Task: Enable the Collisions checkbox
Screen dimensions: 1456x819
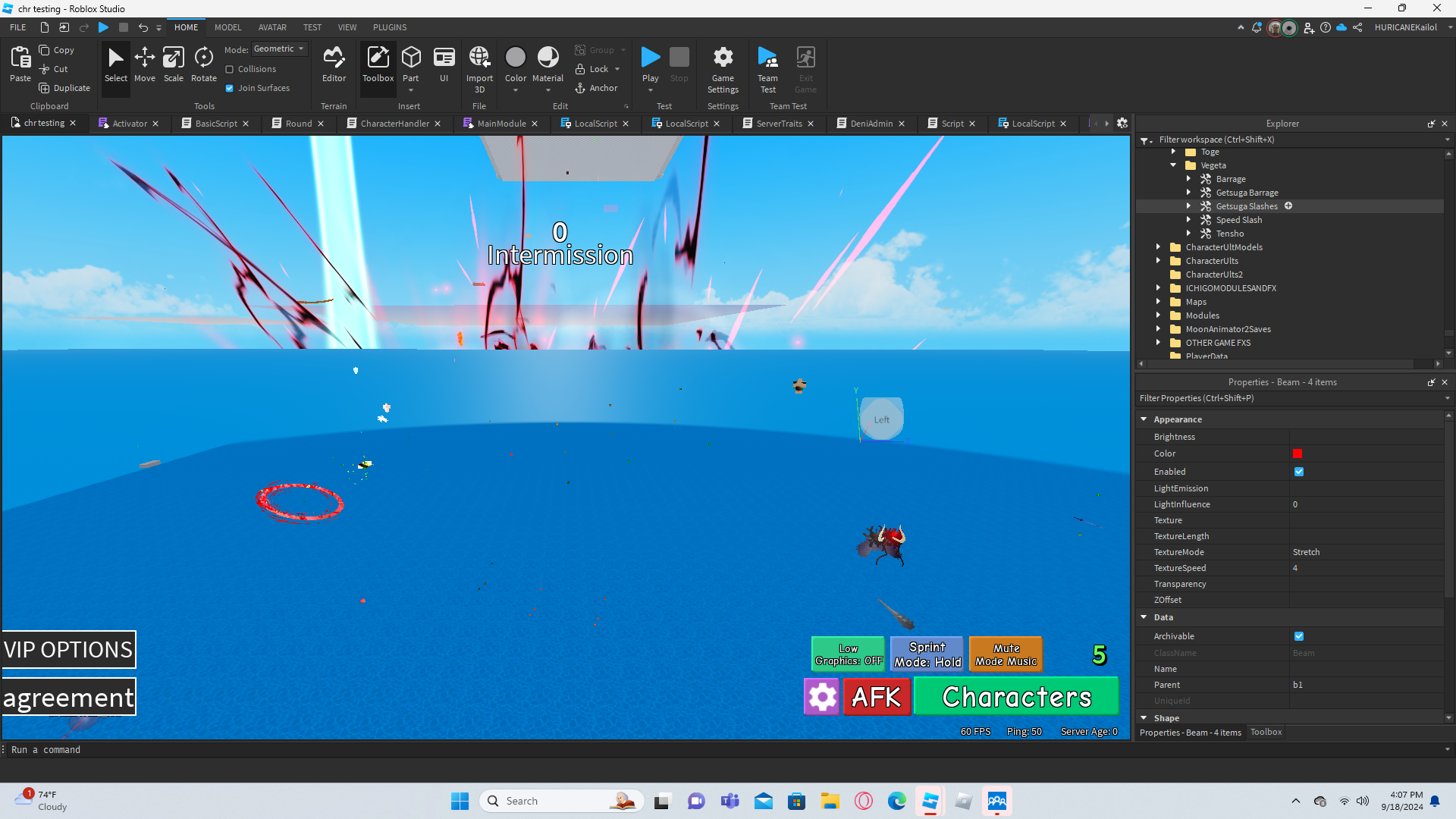Action: pyautogui.click(x=230, y=69)
